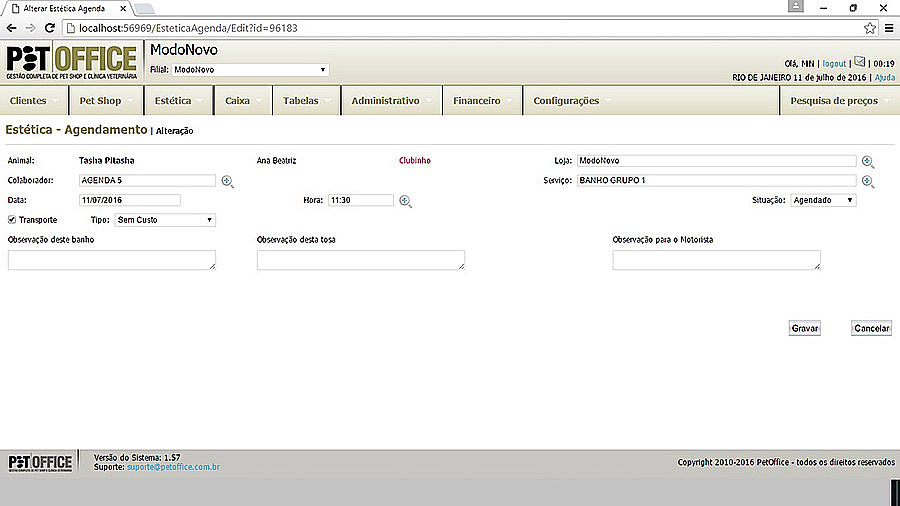
Task: Open the messages envelope icon in header
Action: (x=859, y=62)
